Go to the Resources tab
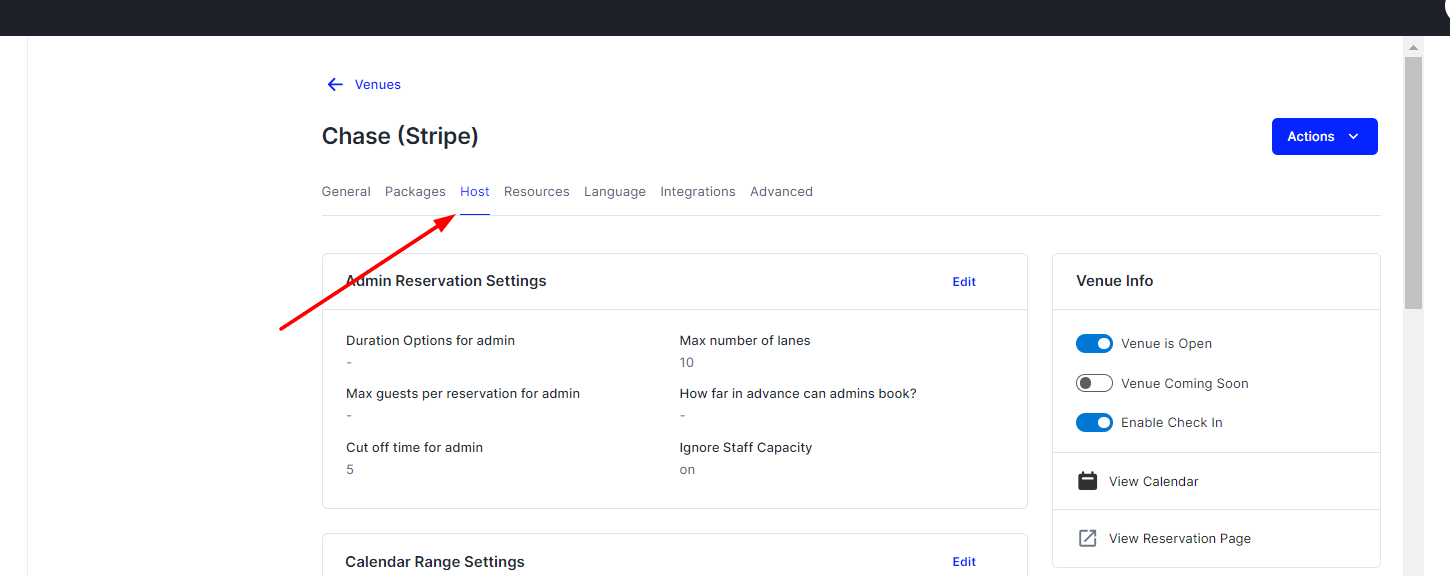1450x576 pixels. [537, 192]
